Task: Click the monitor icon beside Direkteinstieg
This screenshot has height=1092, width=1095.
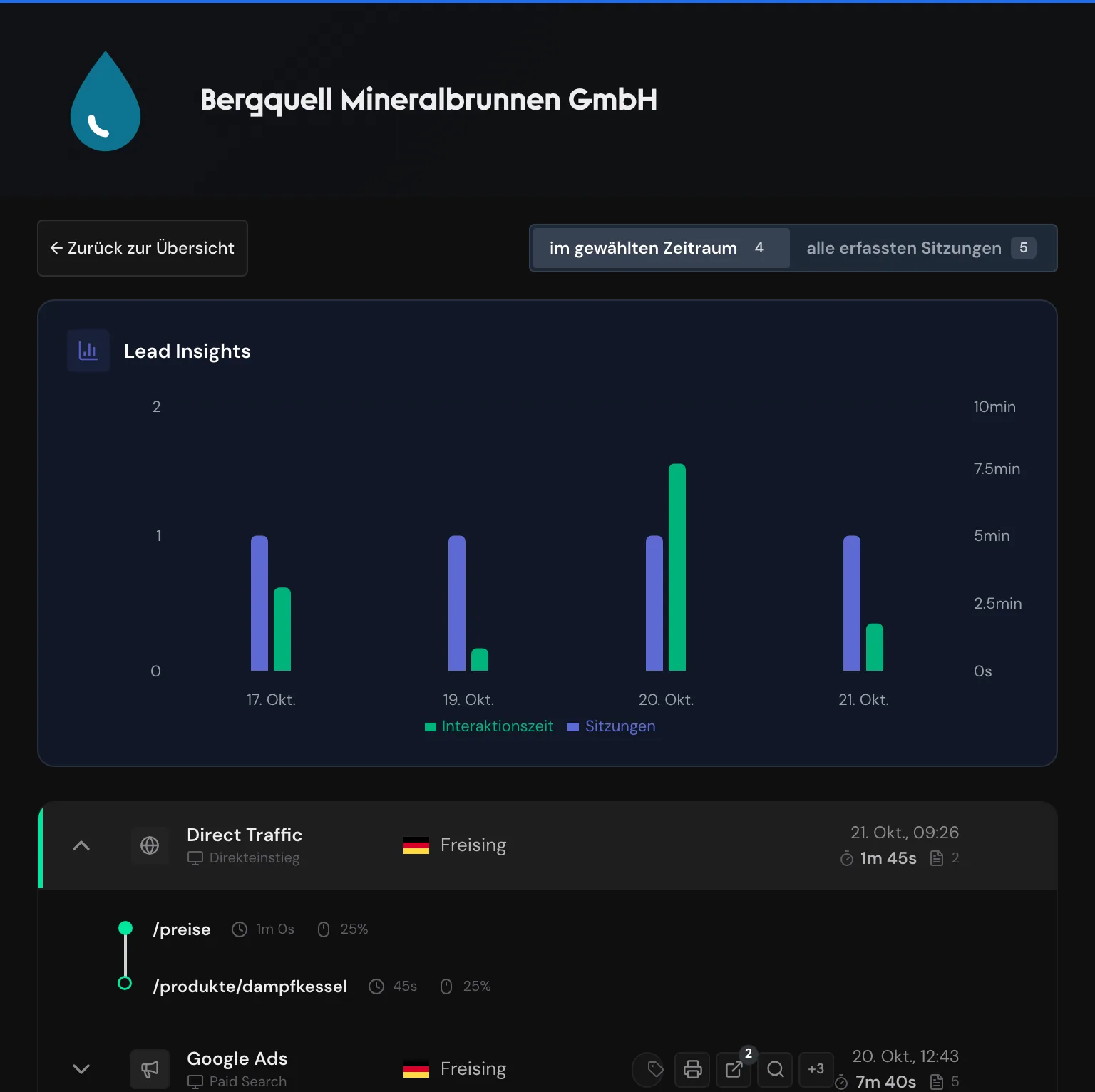Action: 195,858
